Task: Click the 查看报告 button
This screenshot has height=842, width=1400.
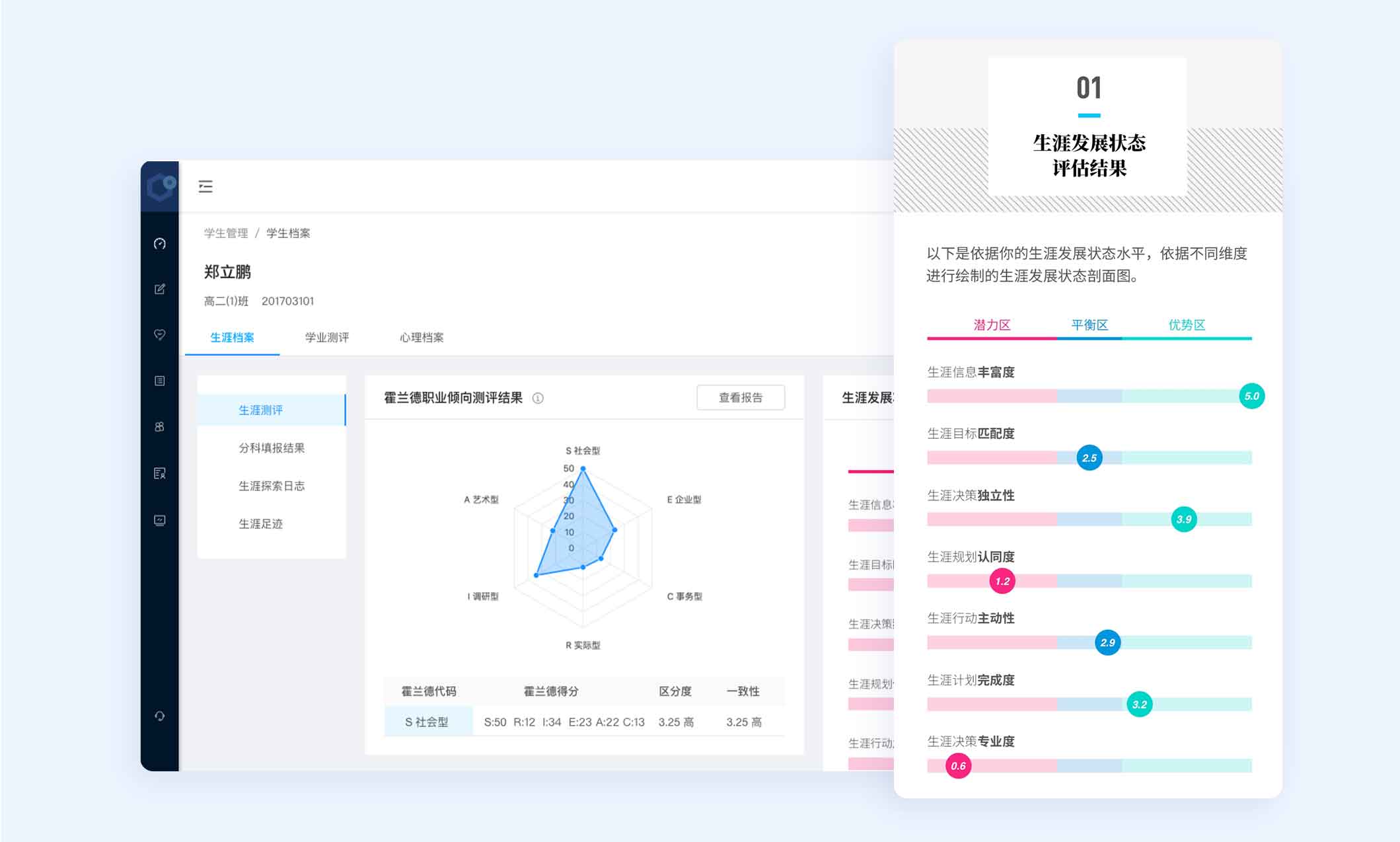Action: (x=740, y=398)
